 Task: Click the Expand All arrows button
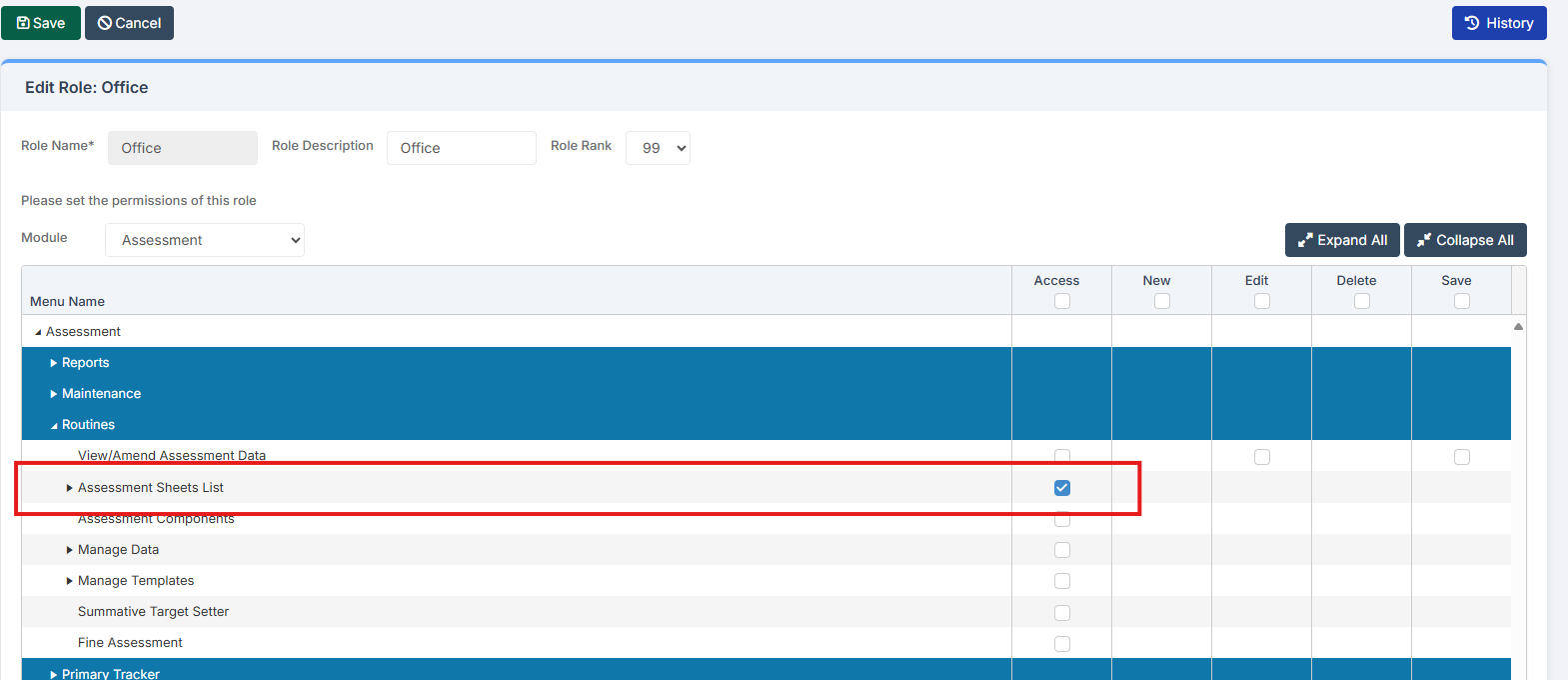point(1341,240)
